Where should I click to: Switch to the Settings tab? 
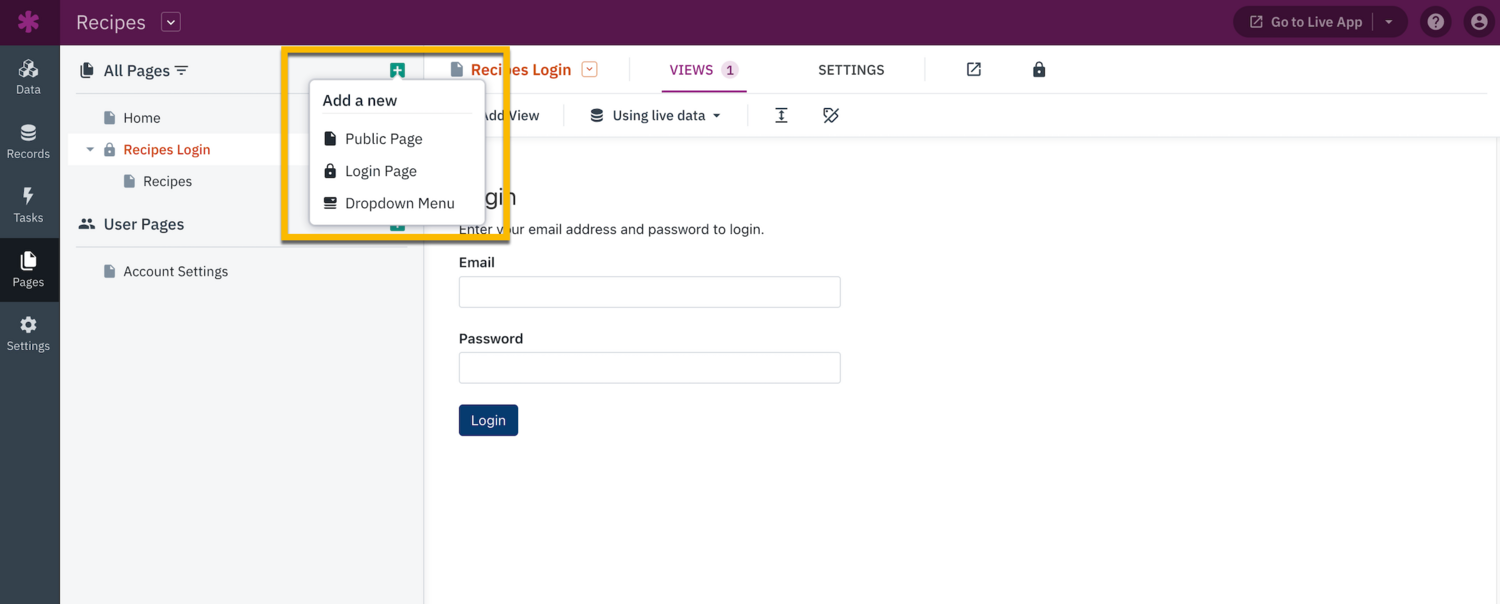(x=851, y=70)
